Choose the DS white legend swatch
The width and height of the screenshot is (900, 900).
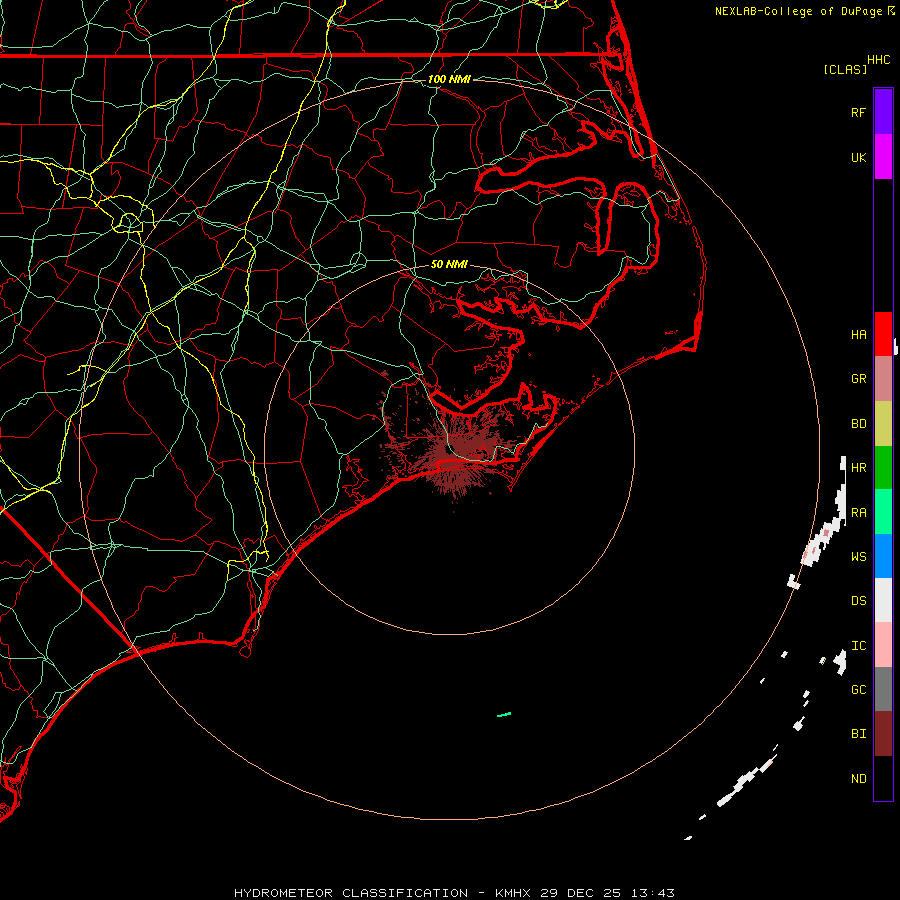click(883, 600)
